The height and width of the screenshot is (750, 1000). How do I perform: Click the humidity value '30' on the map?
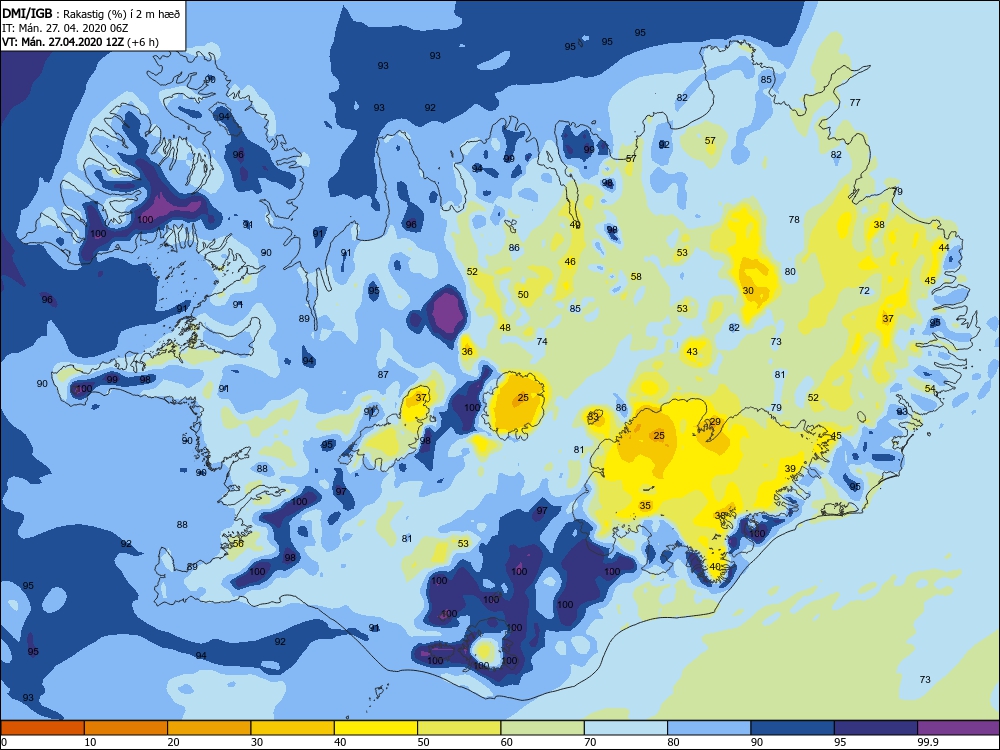pos(747,290)
